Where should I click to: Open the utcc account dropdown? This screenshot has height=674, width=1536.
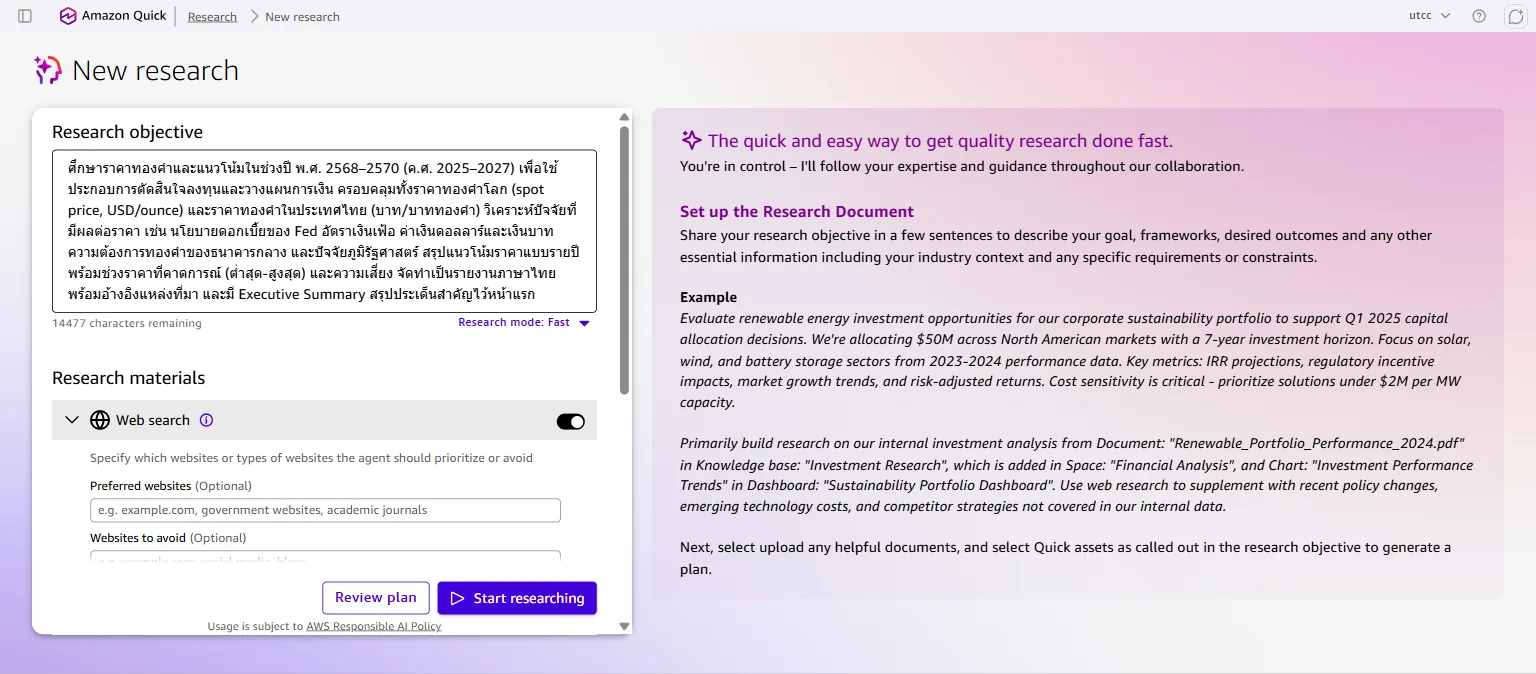click(1429, 16)
